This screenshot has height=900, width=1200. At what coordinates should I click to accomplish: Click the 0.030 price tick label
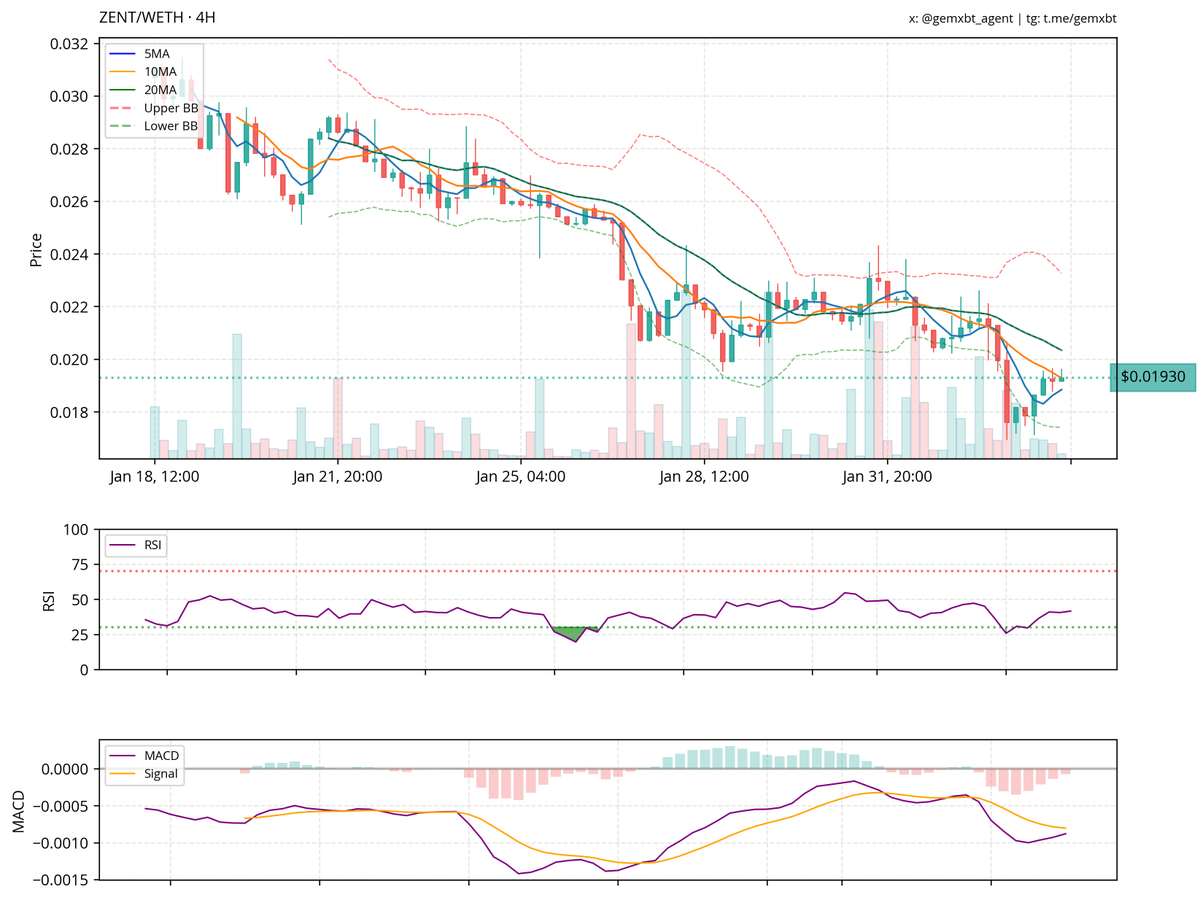pyautogui.click(x=69, y=97)
